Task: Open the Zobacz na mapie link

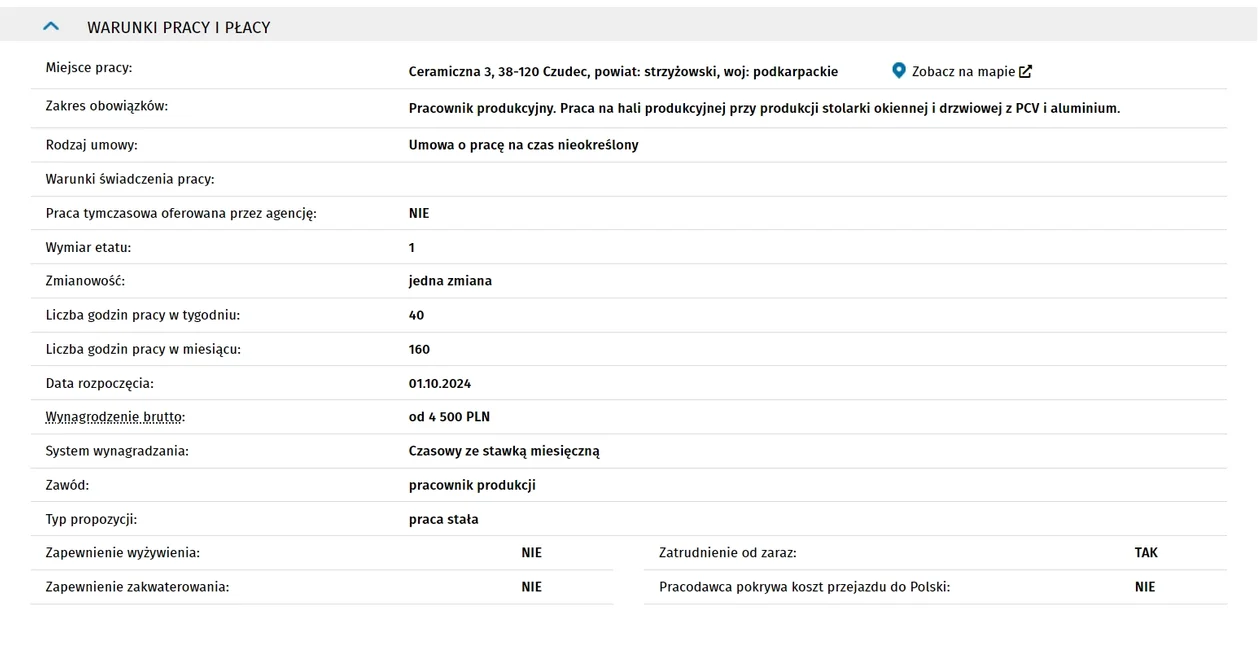Action: tap(963, 72)
